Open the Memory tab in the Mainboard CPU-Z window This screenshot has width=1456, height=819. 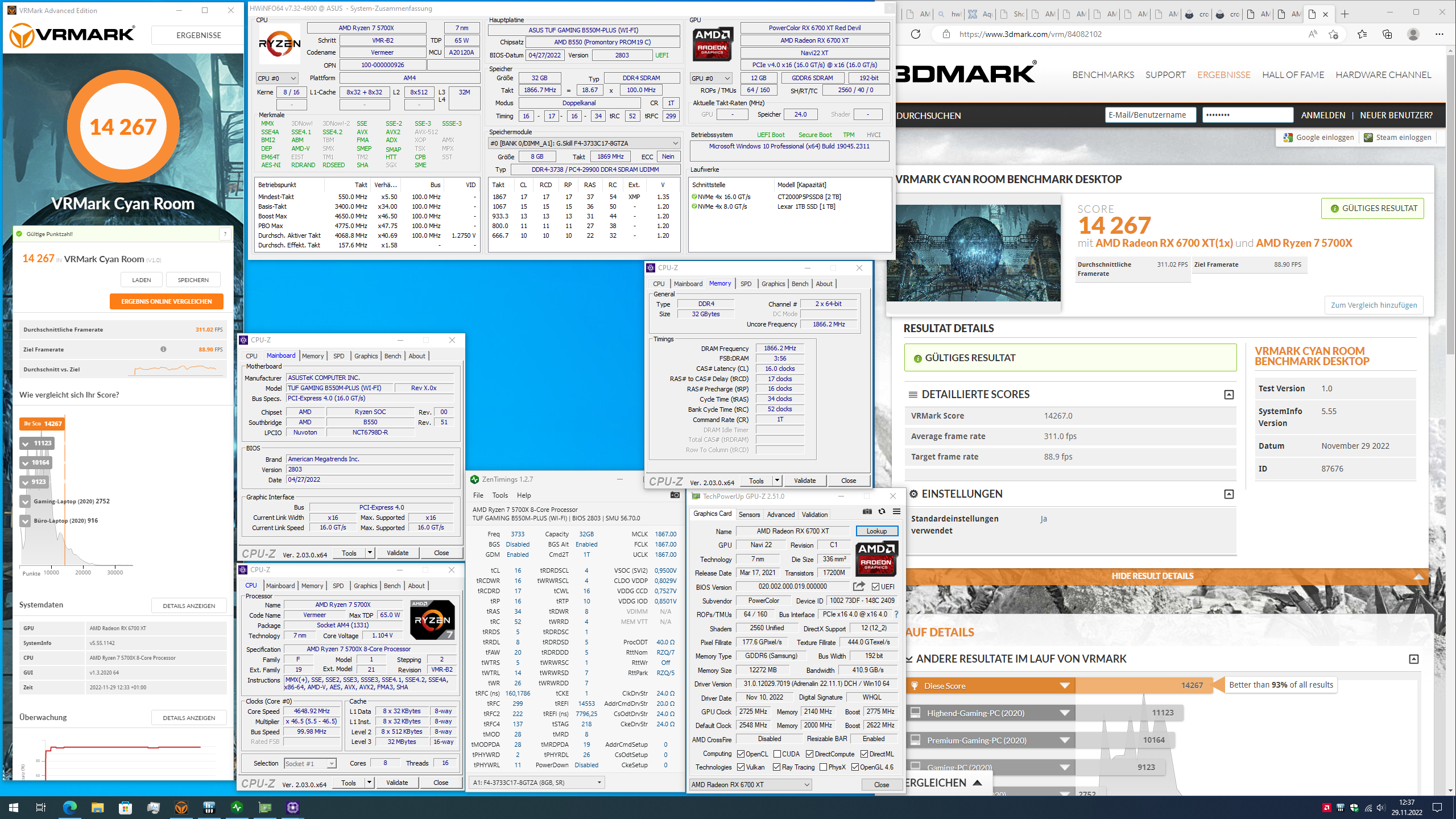[x=313, y=356]
